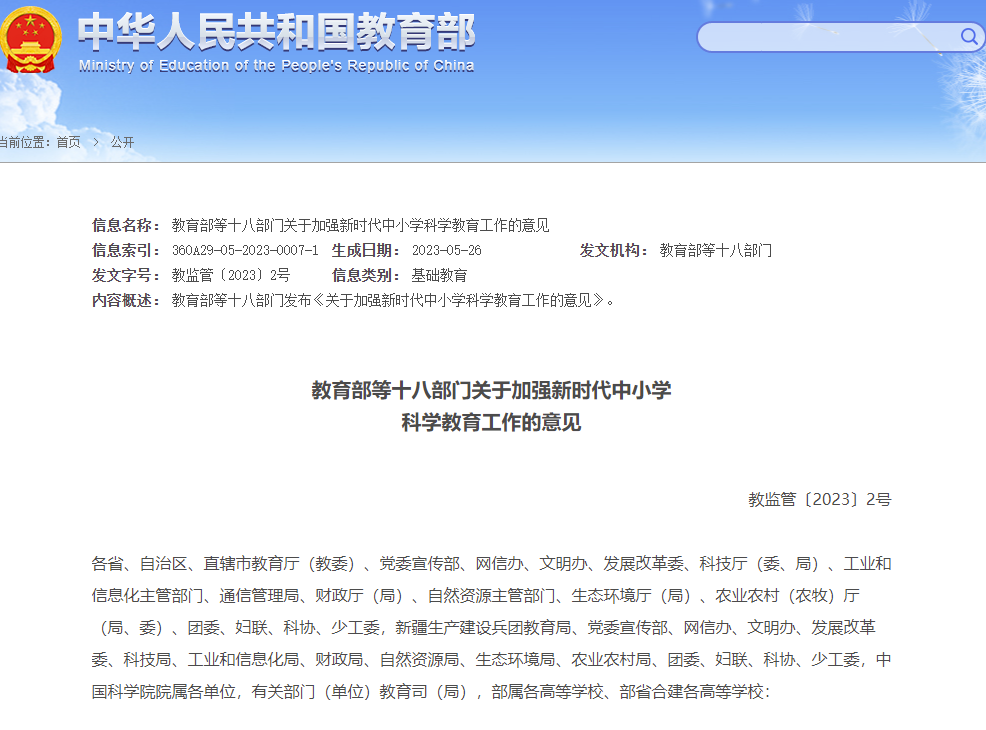Click the search magnifier icon

[x=968, y=36]
